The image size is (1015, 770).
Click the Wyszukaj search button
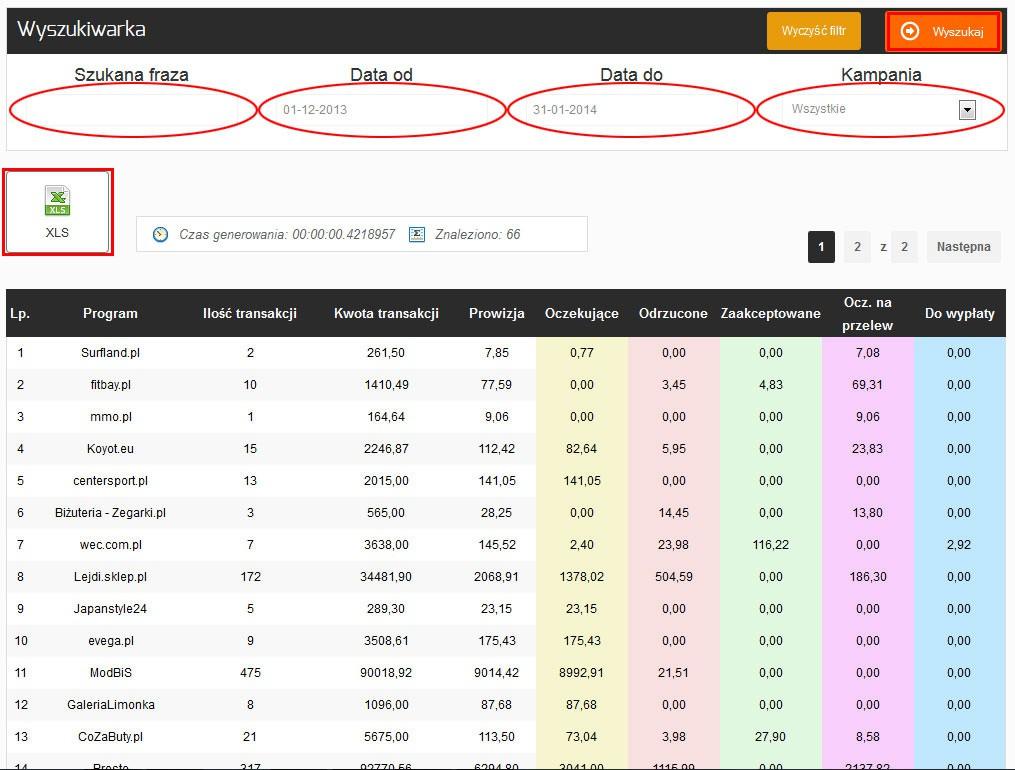(943, 31)
